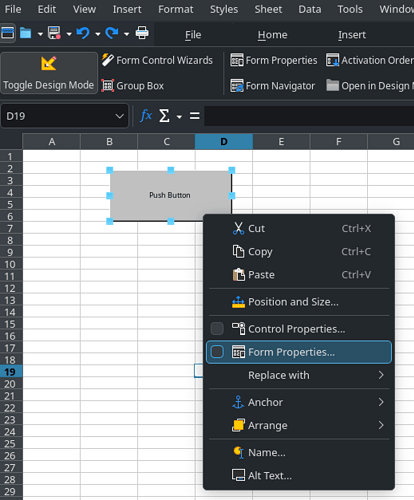
Task: Open the Save button dropdown arrow
Action: 69,34
